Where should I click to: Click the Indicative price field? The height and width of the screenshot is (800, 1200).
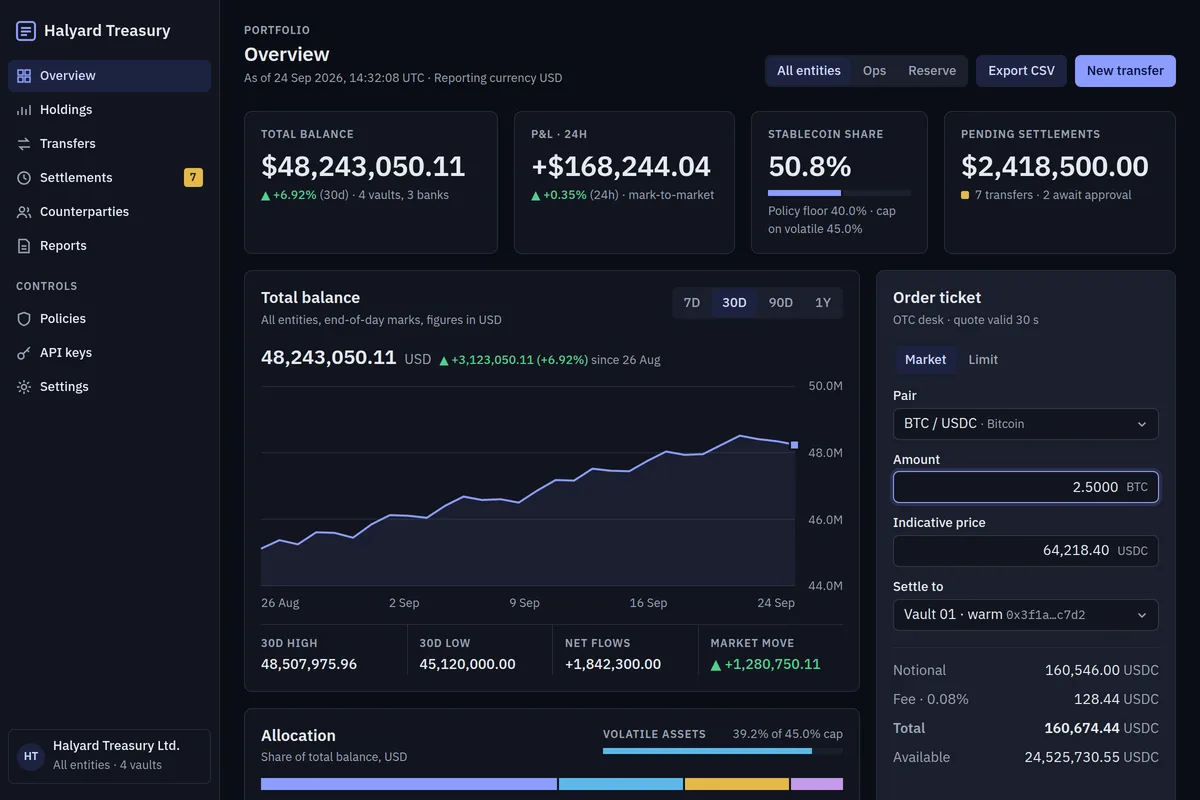point(1026,551)
